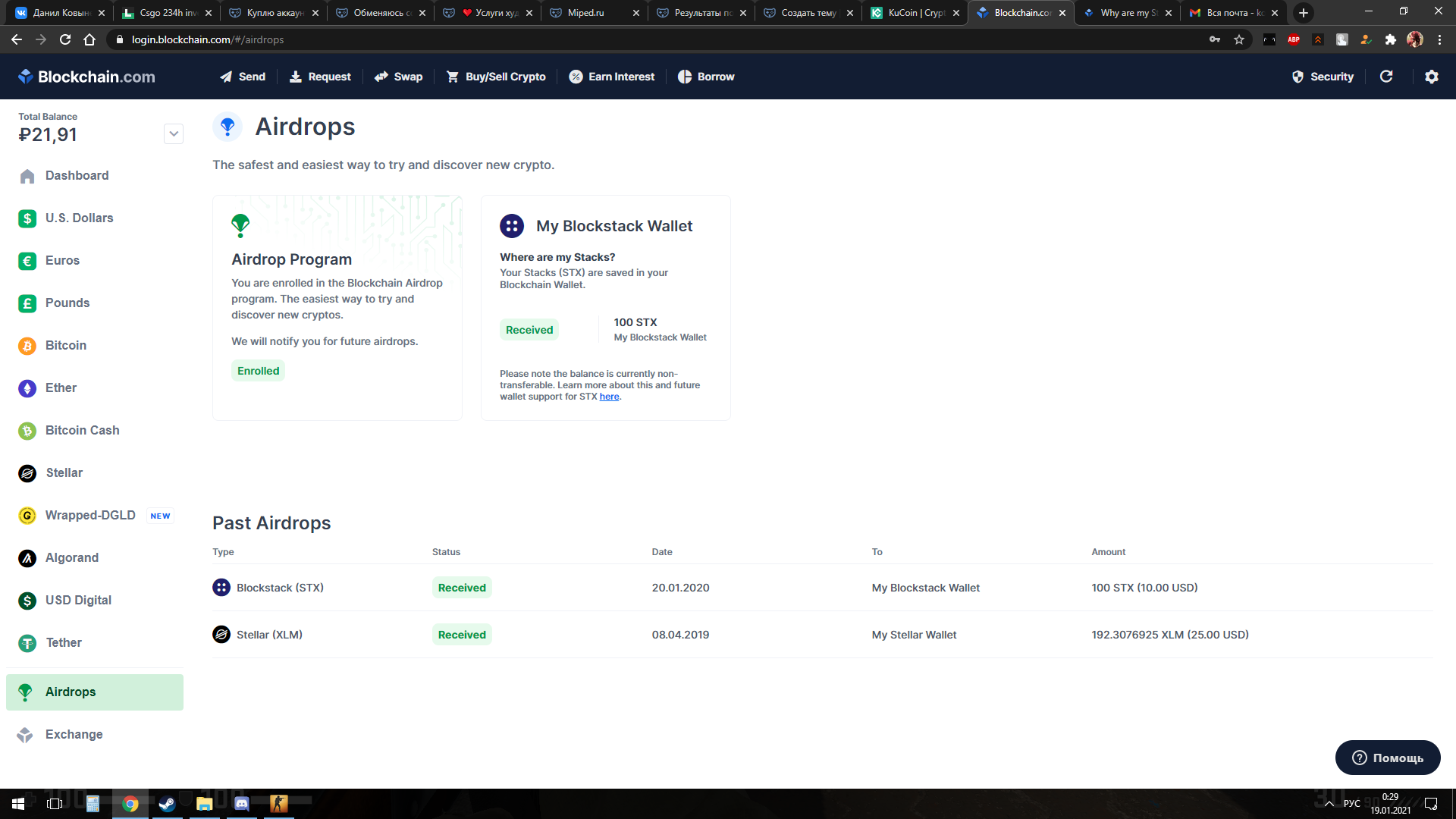Screen dimensions: 1456x819
Task: Click the 20.01.2020 date cell
Action: tap(681, 588)
